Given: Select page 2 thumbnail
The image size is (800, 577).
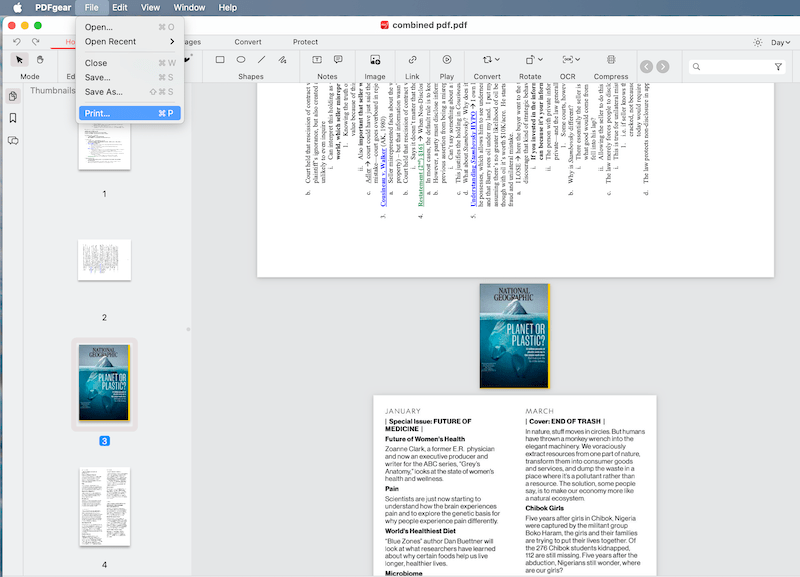Looking at the screenshot, I should click(x=104, y=260).
